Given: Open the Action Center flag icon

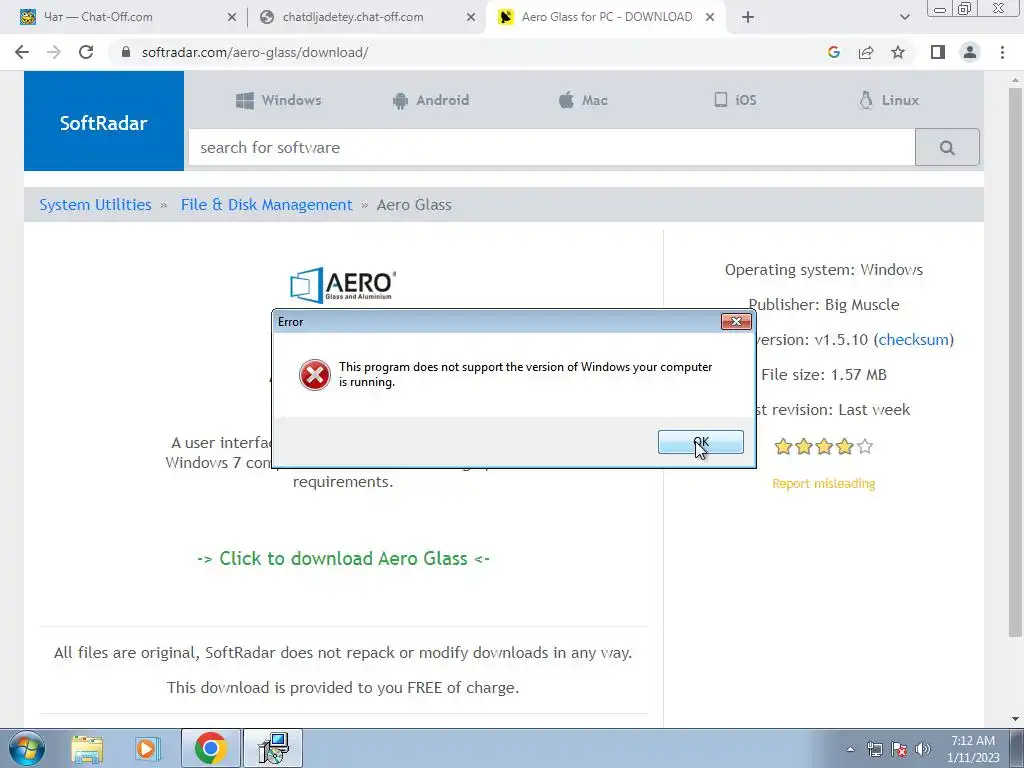Looking at the screenshot, I should (899, 749).
